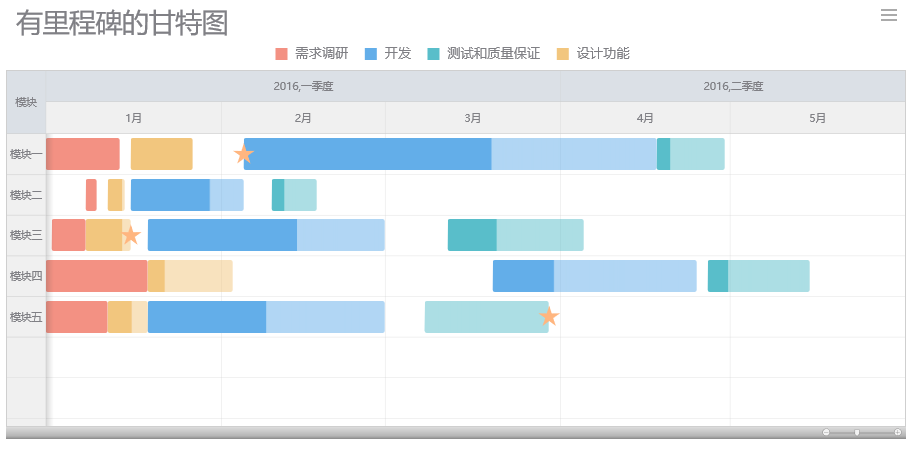911x450 pixels.
Task: Toggle the 测试和质量保证 legend series
Action: [x=483, y=53]
